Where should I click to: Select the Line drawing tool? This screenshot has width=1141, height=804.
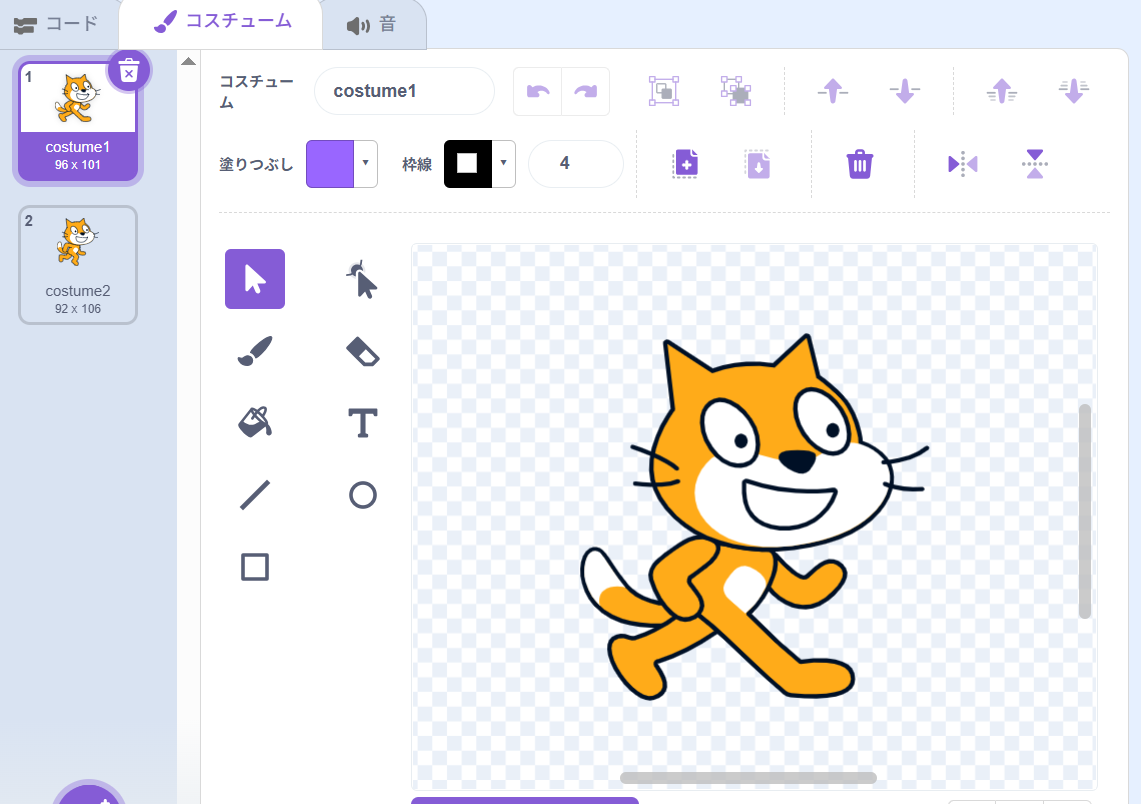pos(255,495)
